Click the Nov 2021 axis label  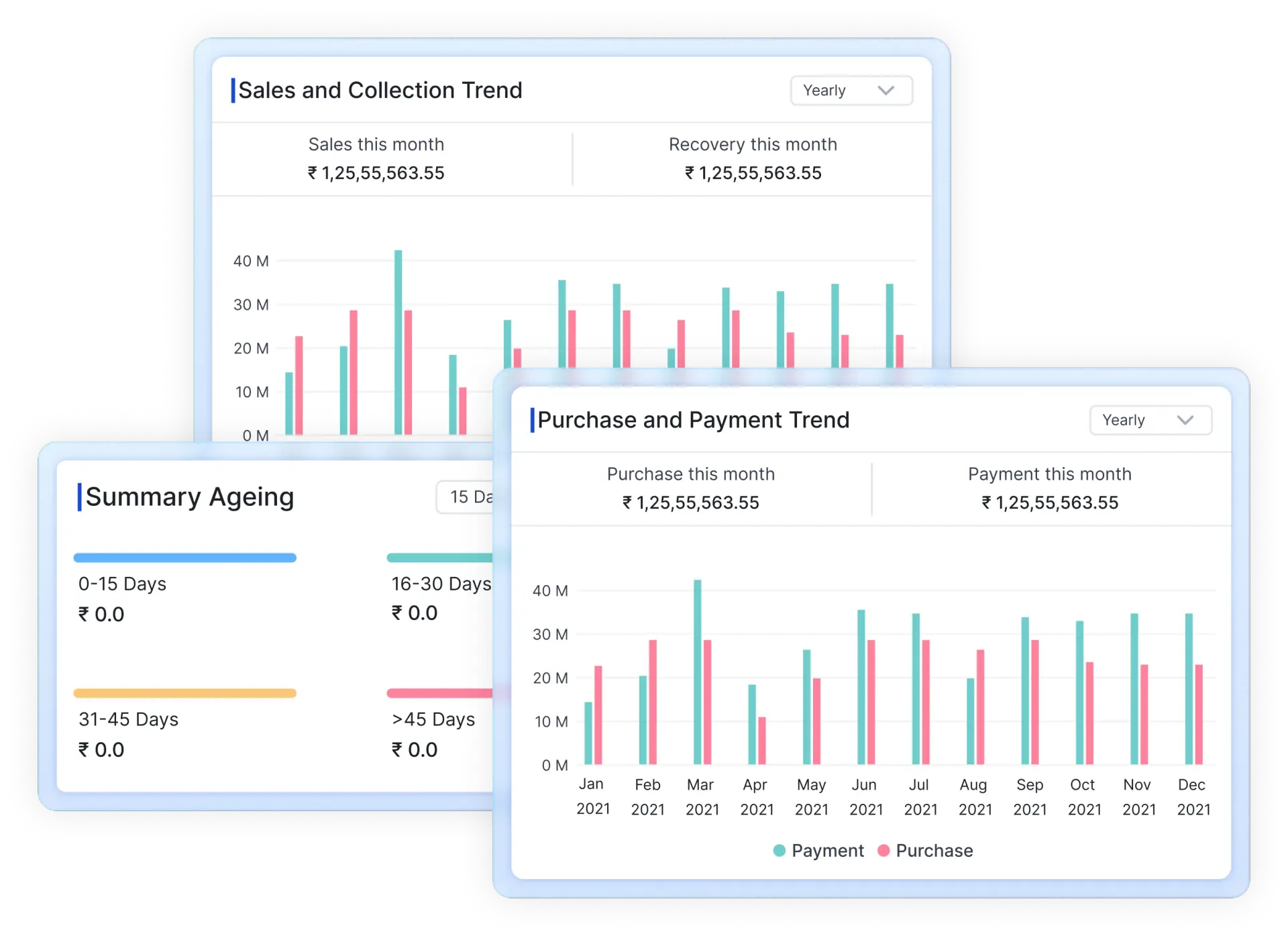click(x=1139, y=796)
